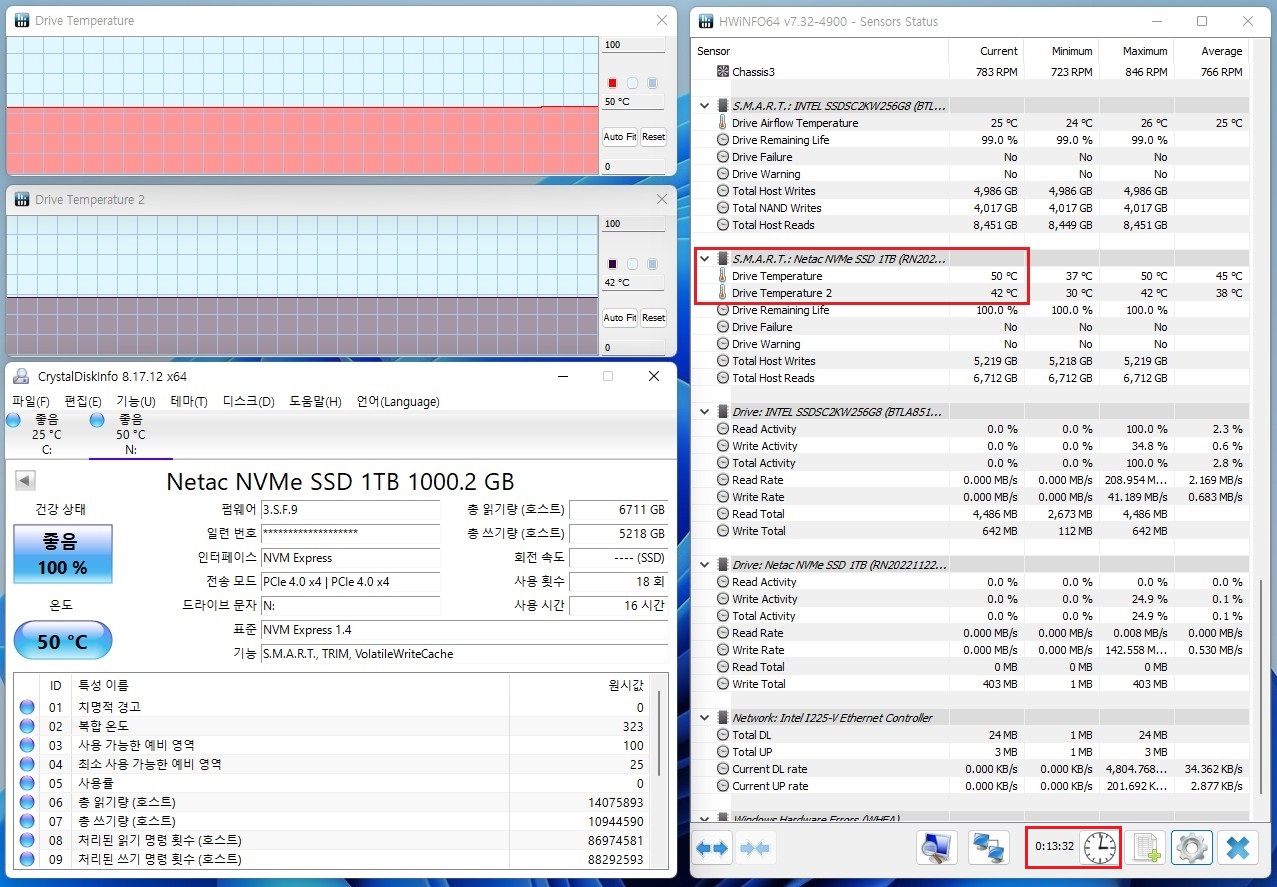1277x887 pixels.
Task: Click the collapse columns arrows icon in HWiNFO
Action: coord(755,848)
